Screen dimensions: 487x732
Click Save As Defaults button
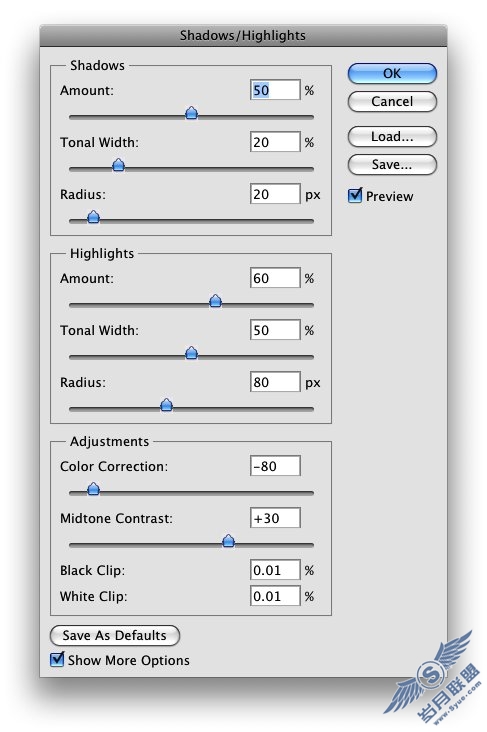(x=114, y=635)
